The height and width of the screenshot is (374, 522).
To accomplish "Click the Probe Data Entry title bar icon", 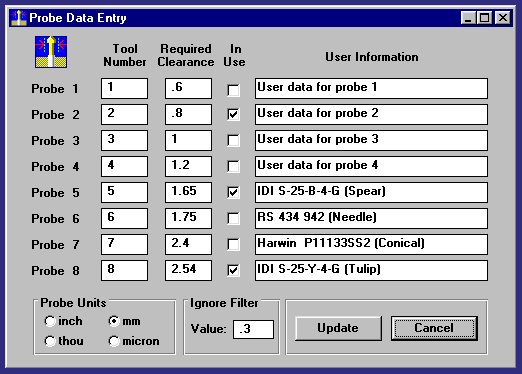I will 18,18.
